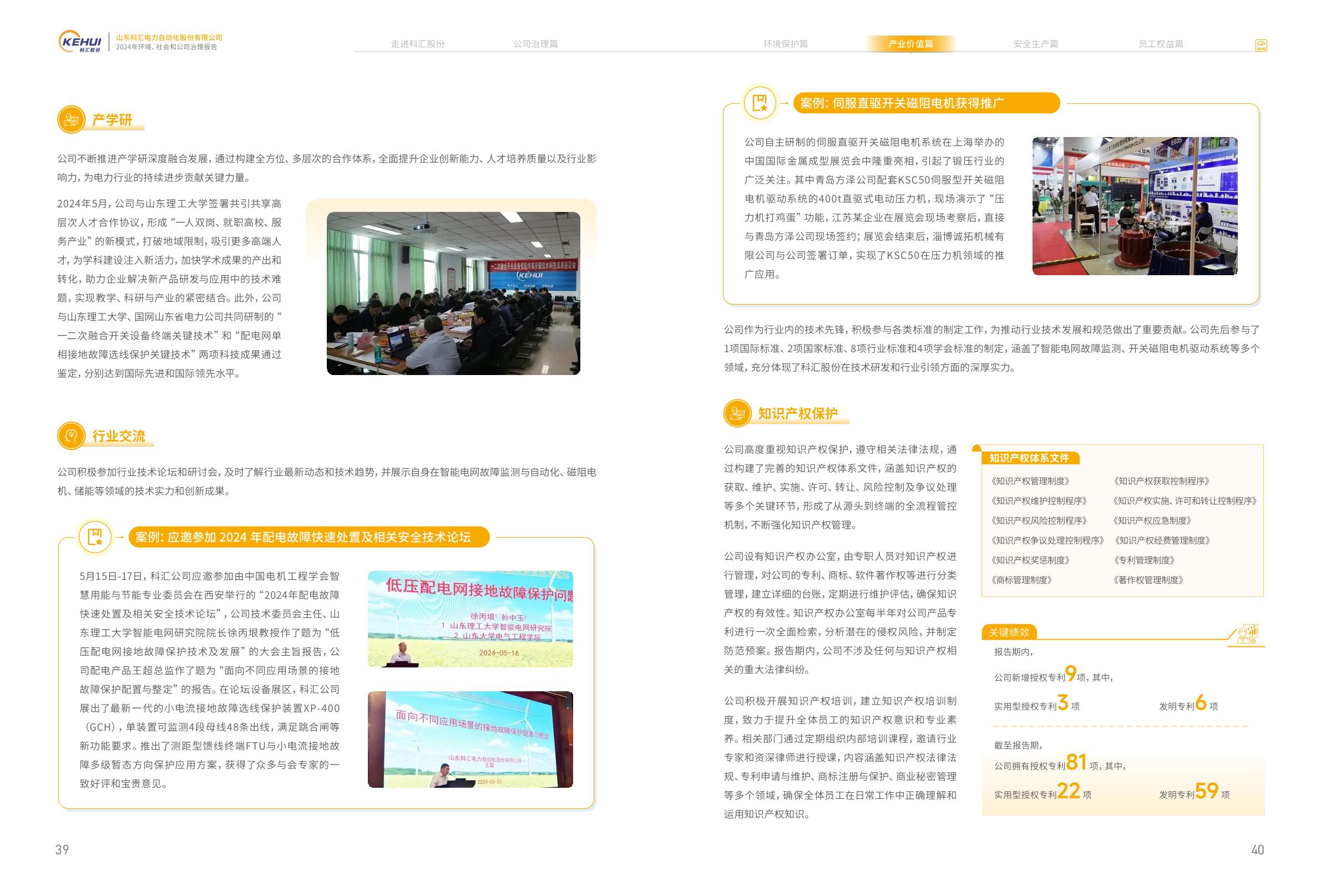Select the highlighted 产业价值篇 tab
This screenshot has height=896, width=1321.
[910, 44]
